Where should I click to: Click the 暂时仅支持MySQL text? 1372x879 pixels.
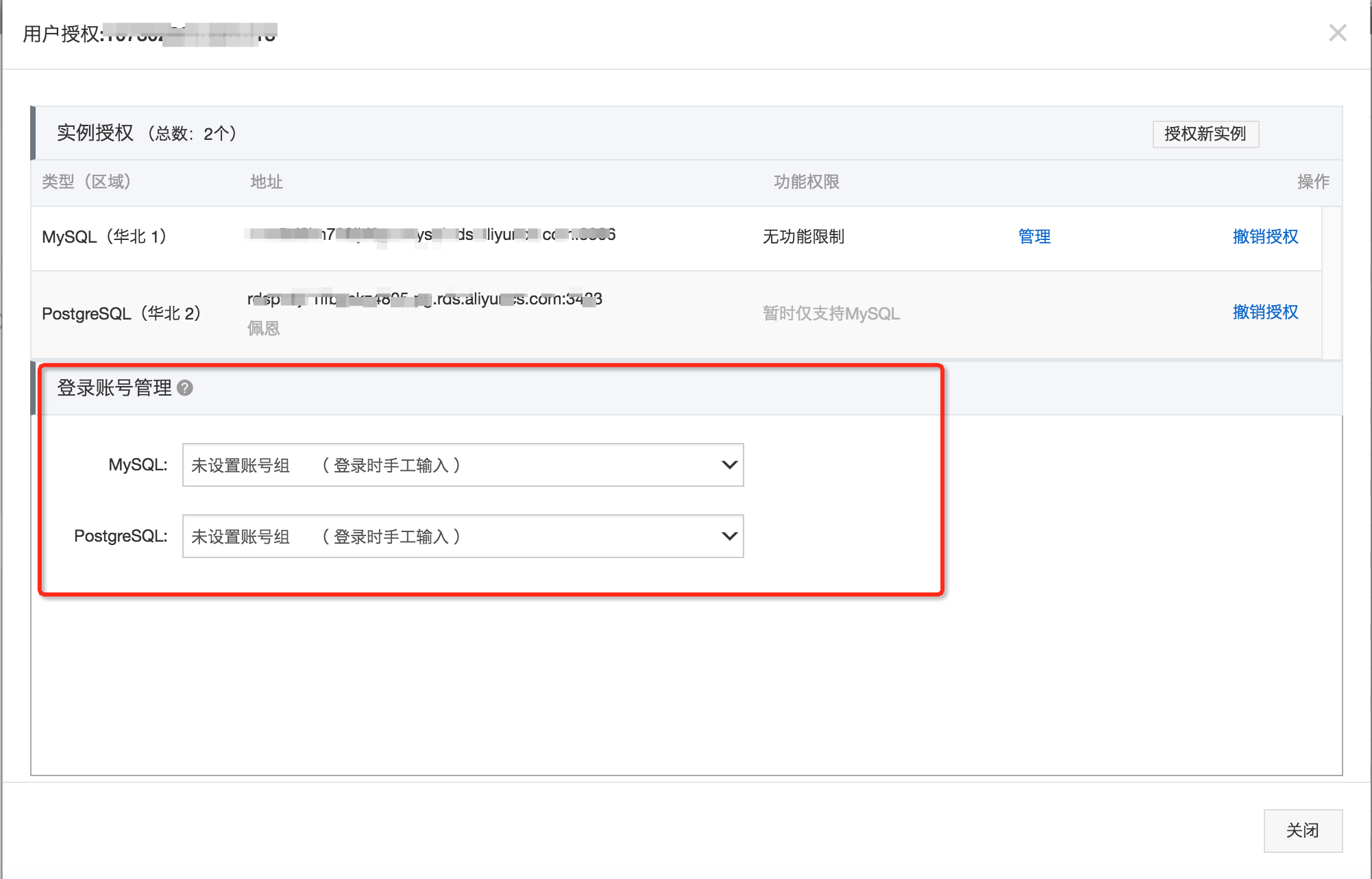(831, 313)
